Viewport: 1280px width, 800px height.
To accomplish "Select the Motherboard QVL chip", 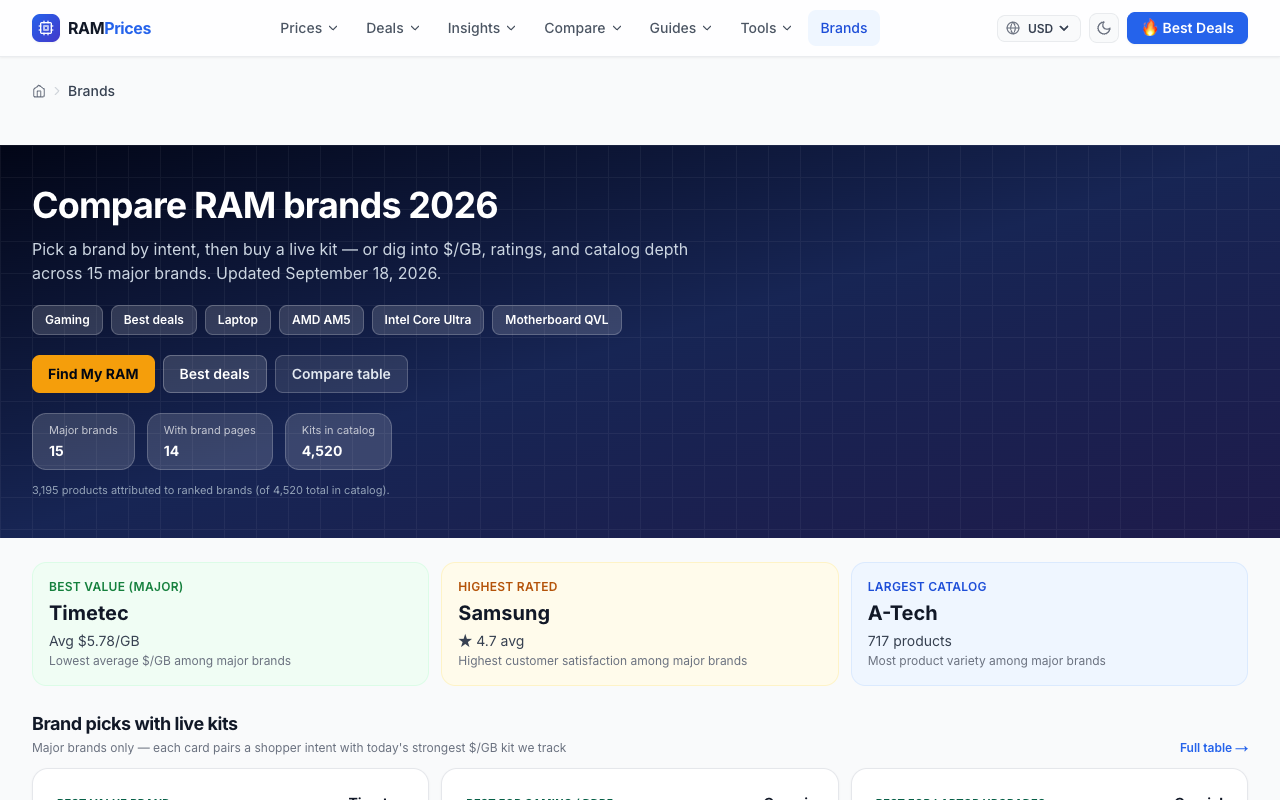I will [557, 320].
